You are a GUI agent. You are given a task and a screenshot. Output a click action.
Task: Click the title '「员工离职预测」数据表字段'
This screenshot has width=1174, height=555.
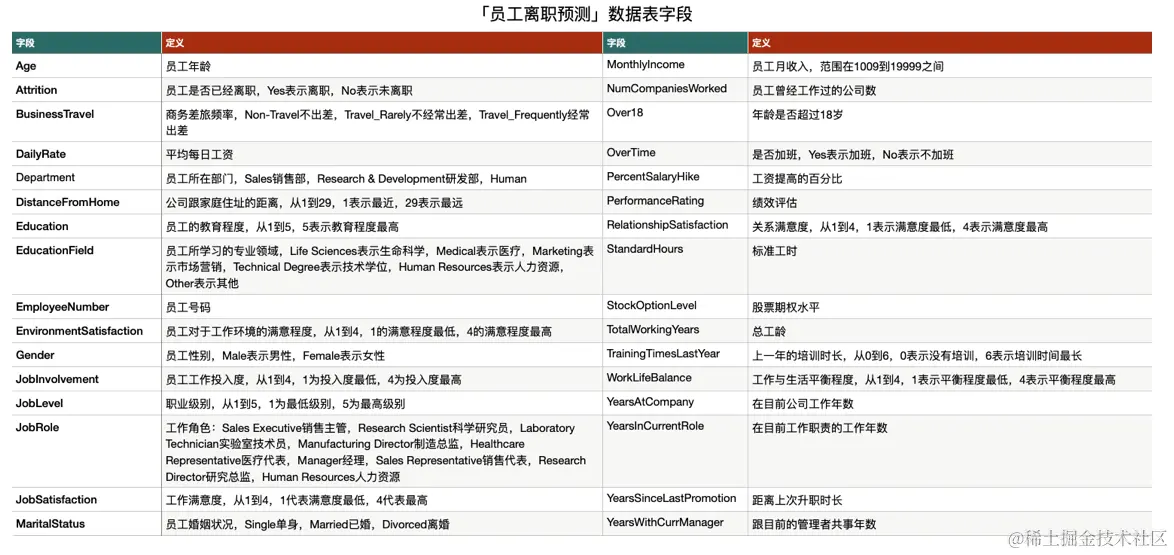[587, 14]
